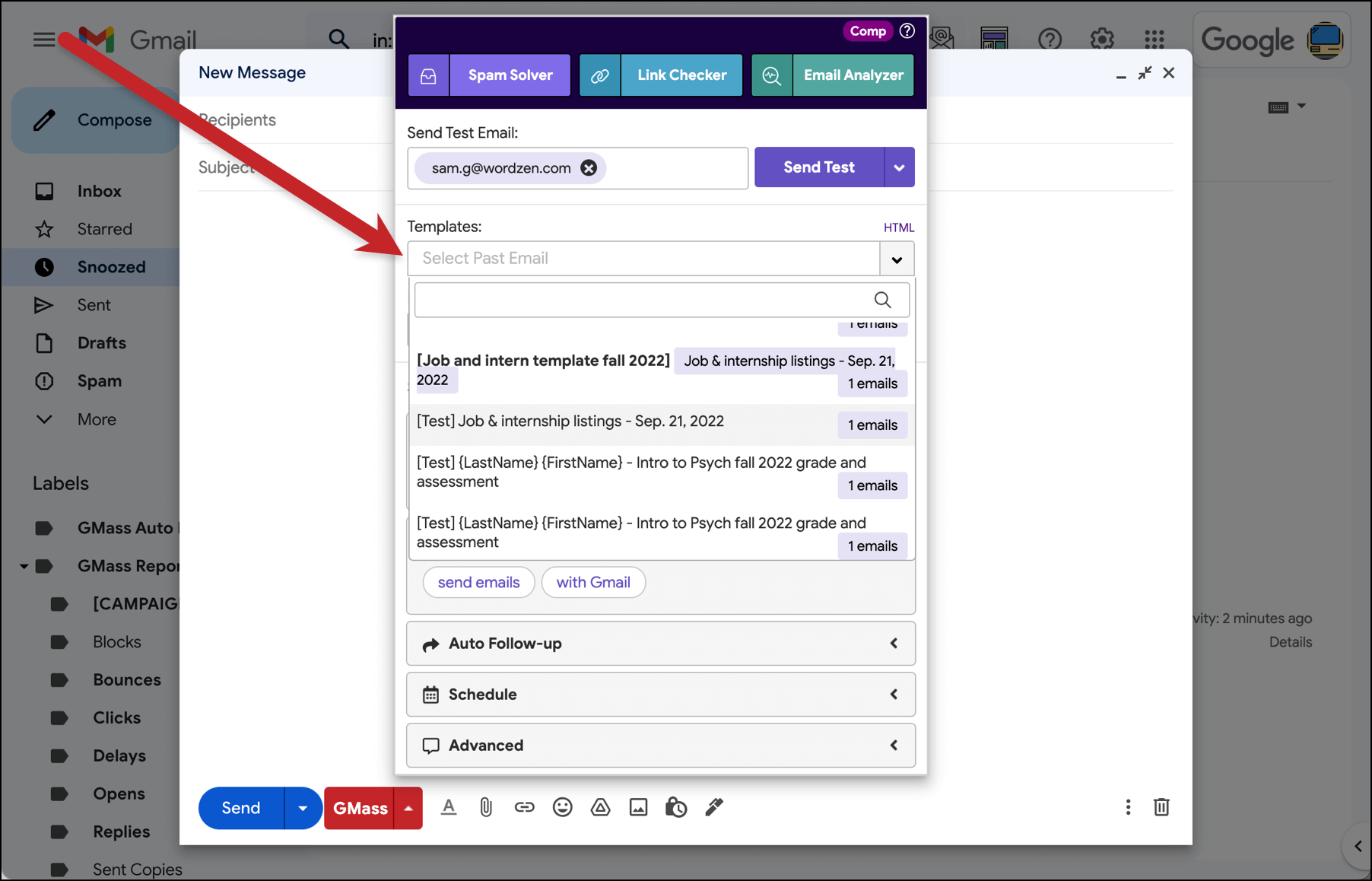
Task: Click the GMass help question mark icon
Action: point(907,31)
